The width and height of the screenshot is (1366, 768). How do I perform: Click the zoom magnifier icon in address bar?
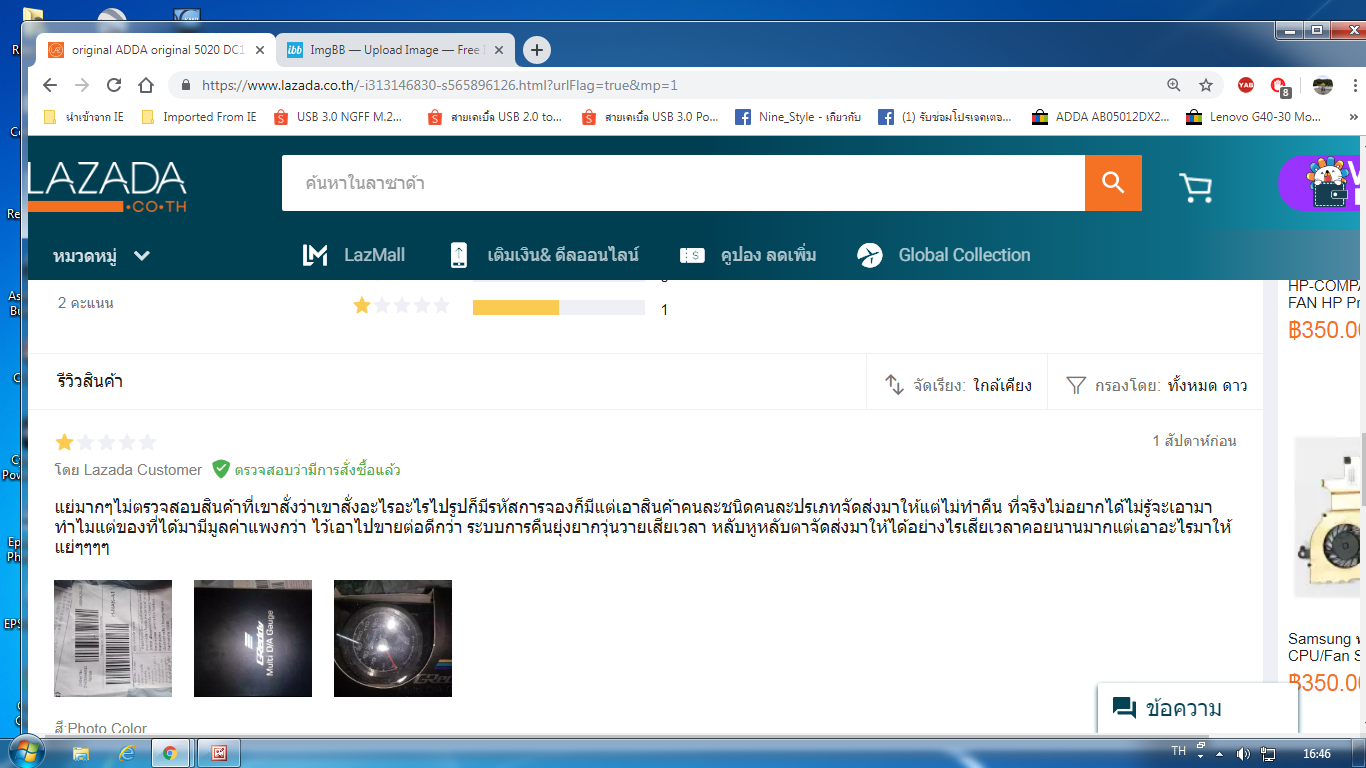pos(1174,85)
